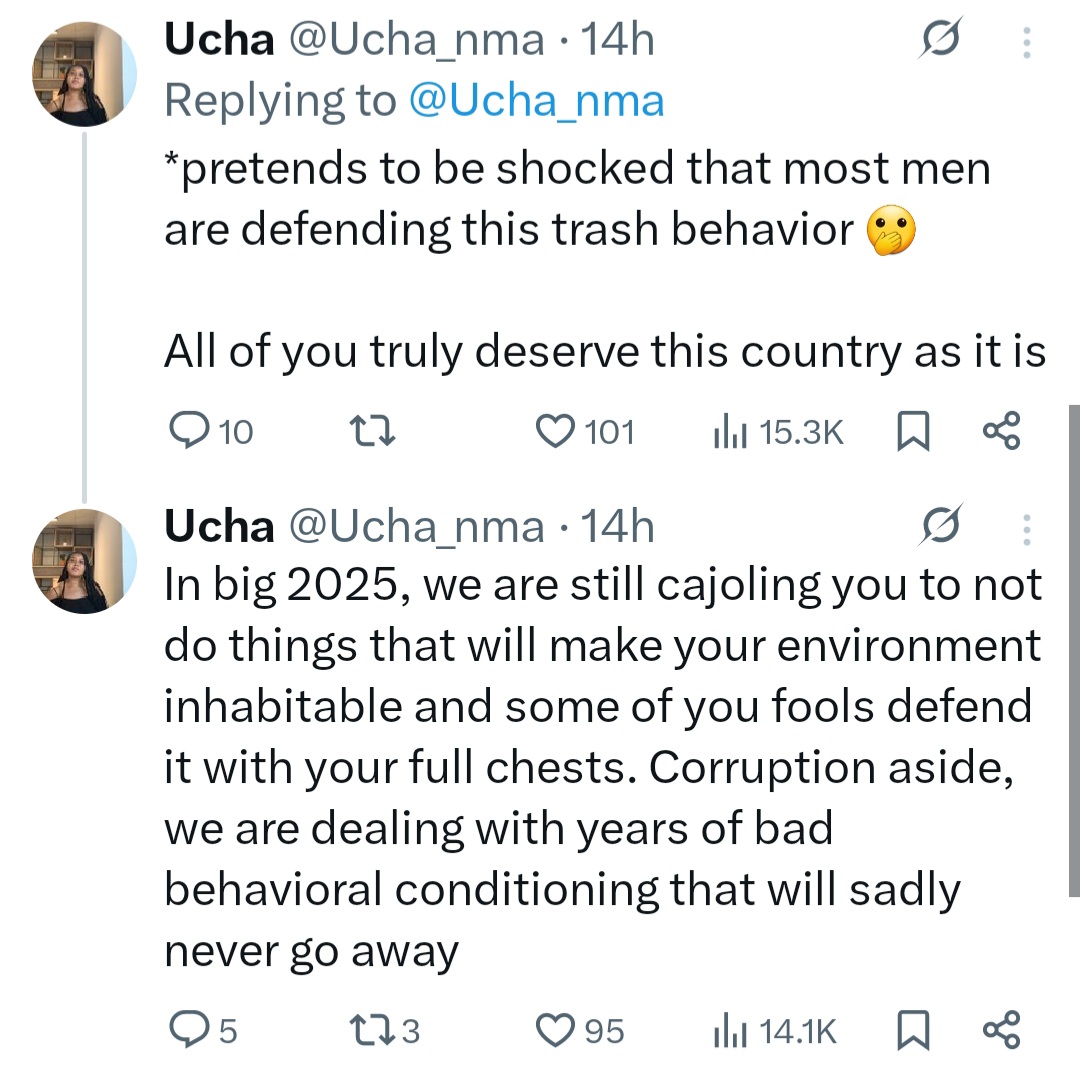This screenshot has height=1072, width=1080.
Task: Open the @Ucha_nma mention link in reply line
Action: tap(536, 101)
